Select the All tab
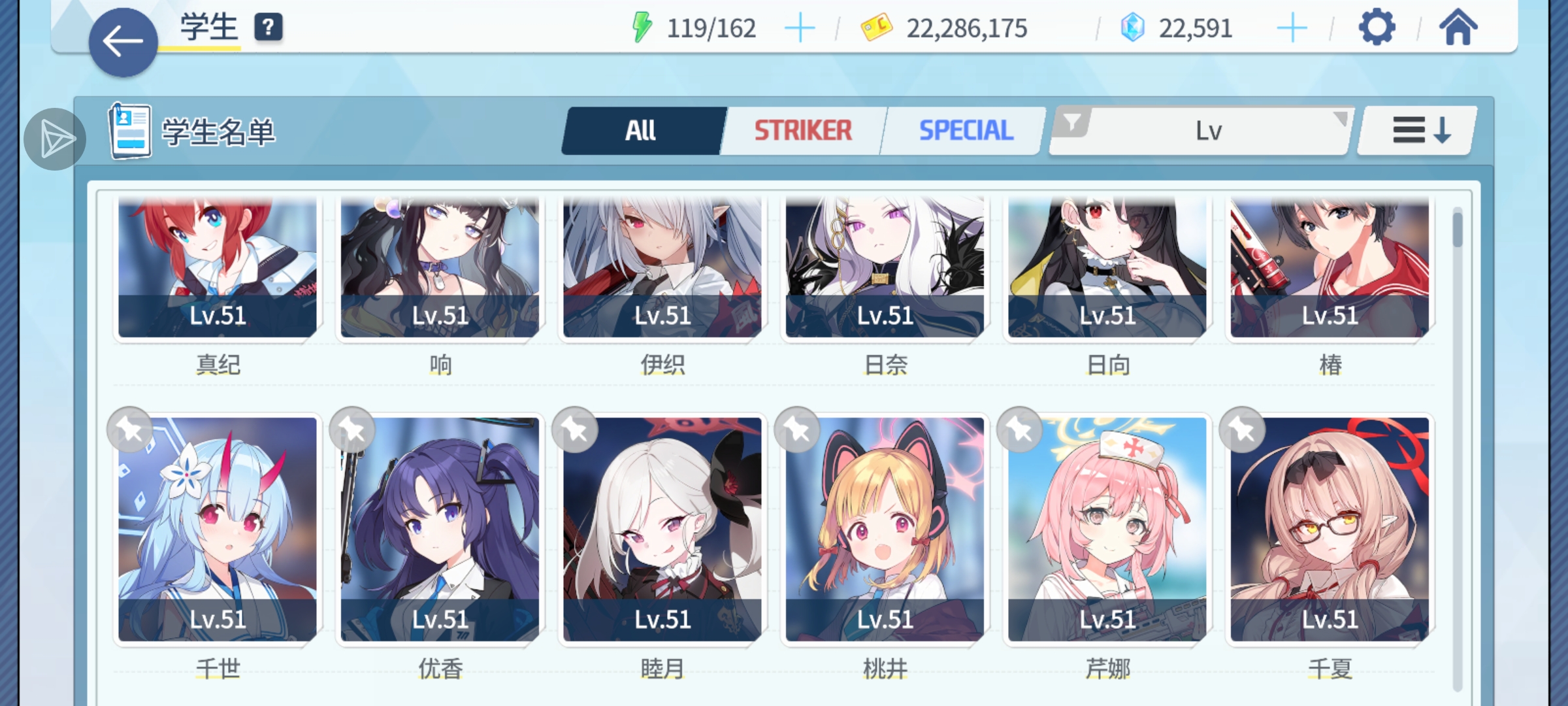This screenshot has height=706, width=1568. (642, 131)
